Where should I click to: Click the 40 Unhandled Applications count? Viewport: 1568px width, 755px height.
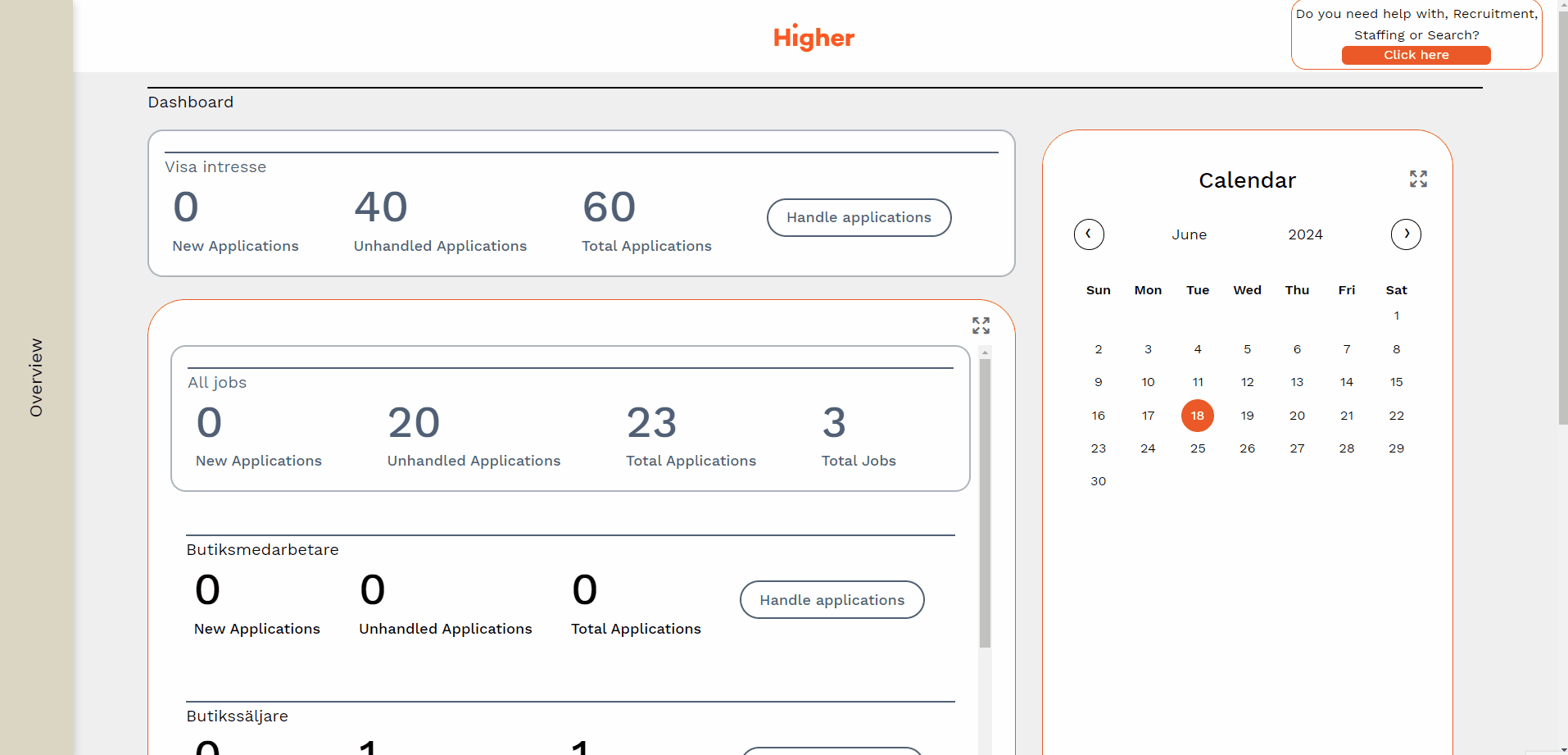point(381,207)
